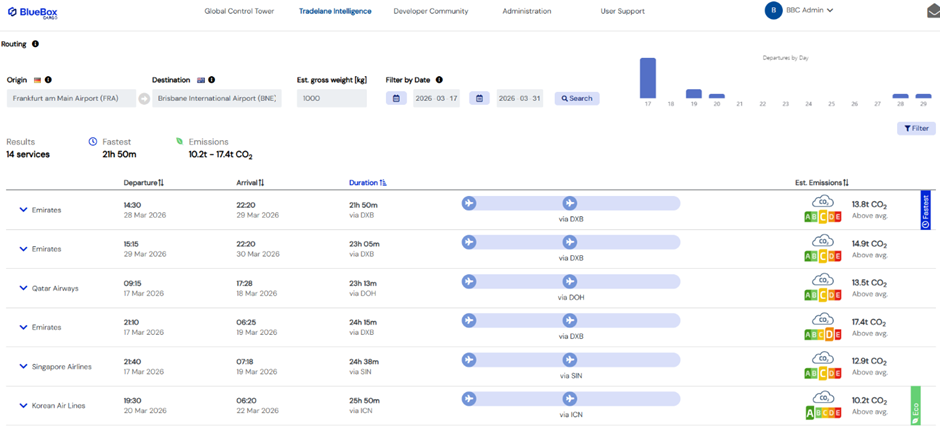Click the German flag icon by Origin
The image size is (940, 426).
click(38, 80)
